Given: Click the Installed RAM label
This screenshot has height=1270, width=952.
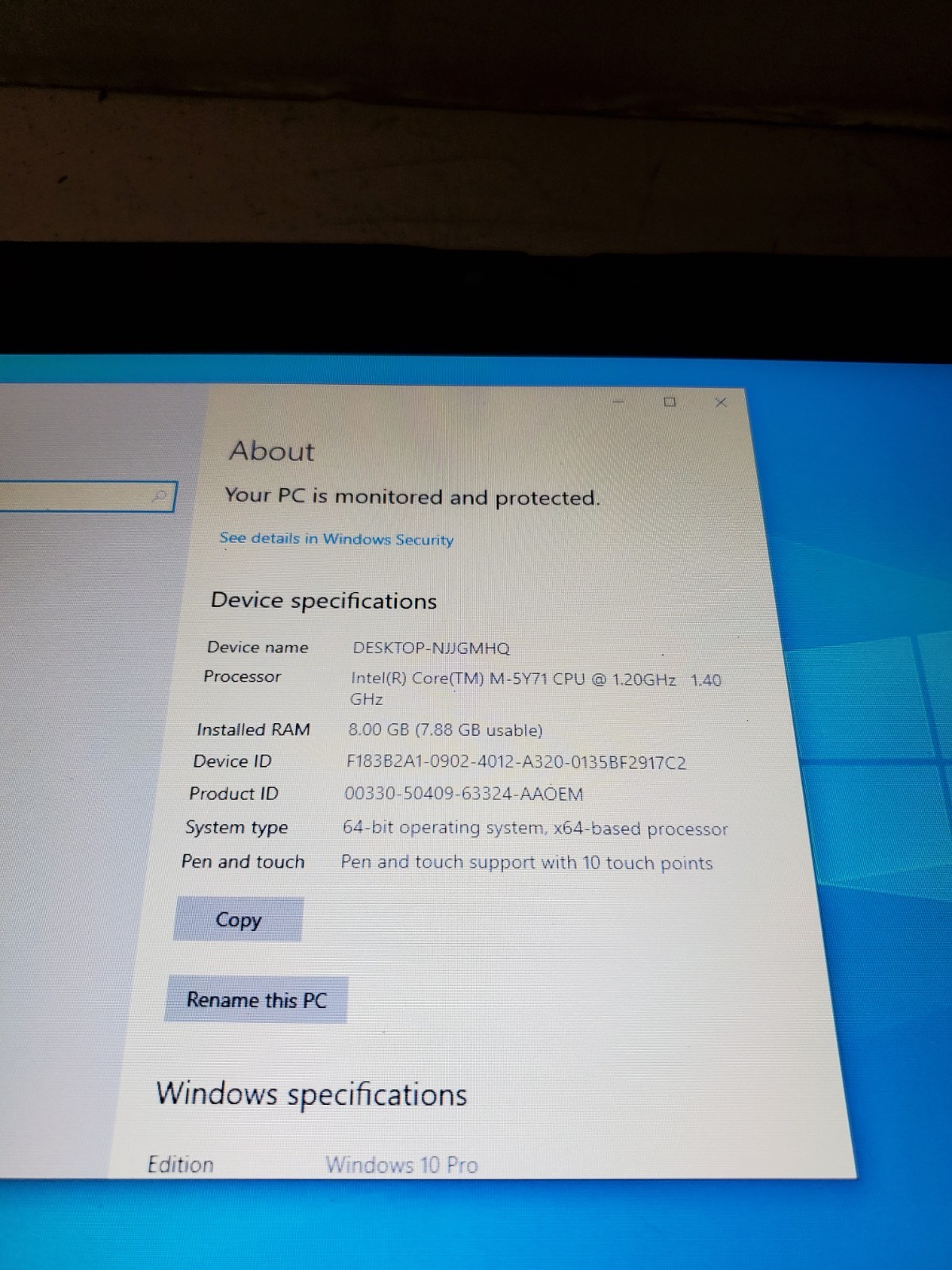Looking at the screenshot, I should tap(253, 729).
